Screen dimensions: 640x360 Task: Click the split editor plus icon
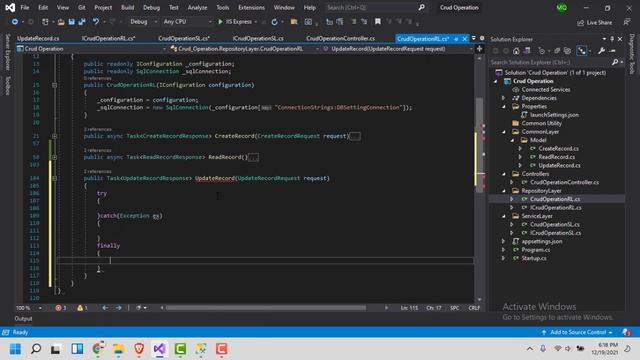click(x=479, y=49)
